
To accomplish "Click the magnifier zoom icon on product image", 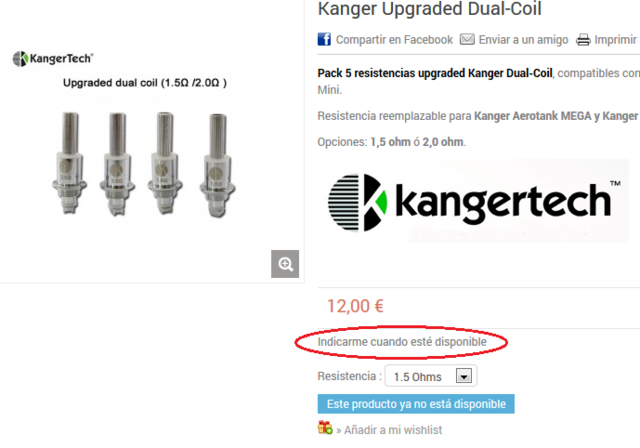I will tap(285, 264).
